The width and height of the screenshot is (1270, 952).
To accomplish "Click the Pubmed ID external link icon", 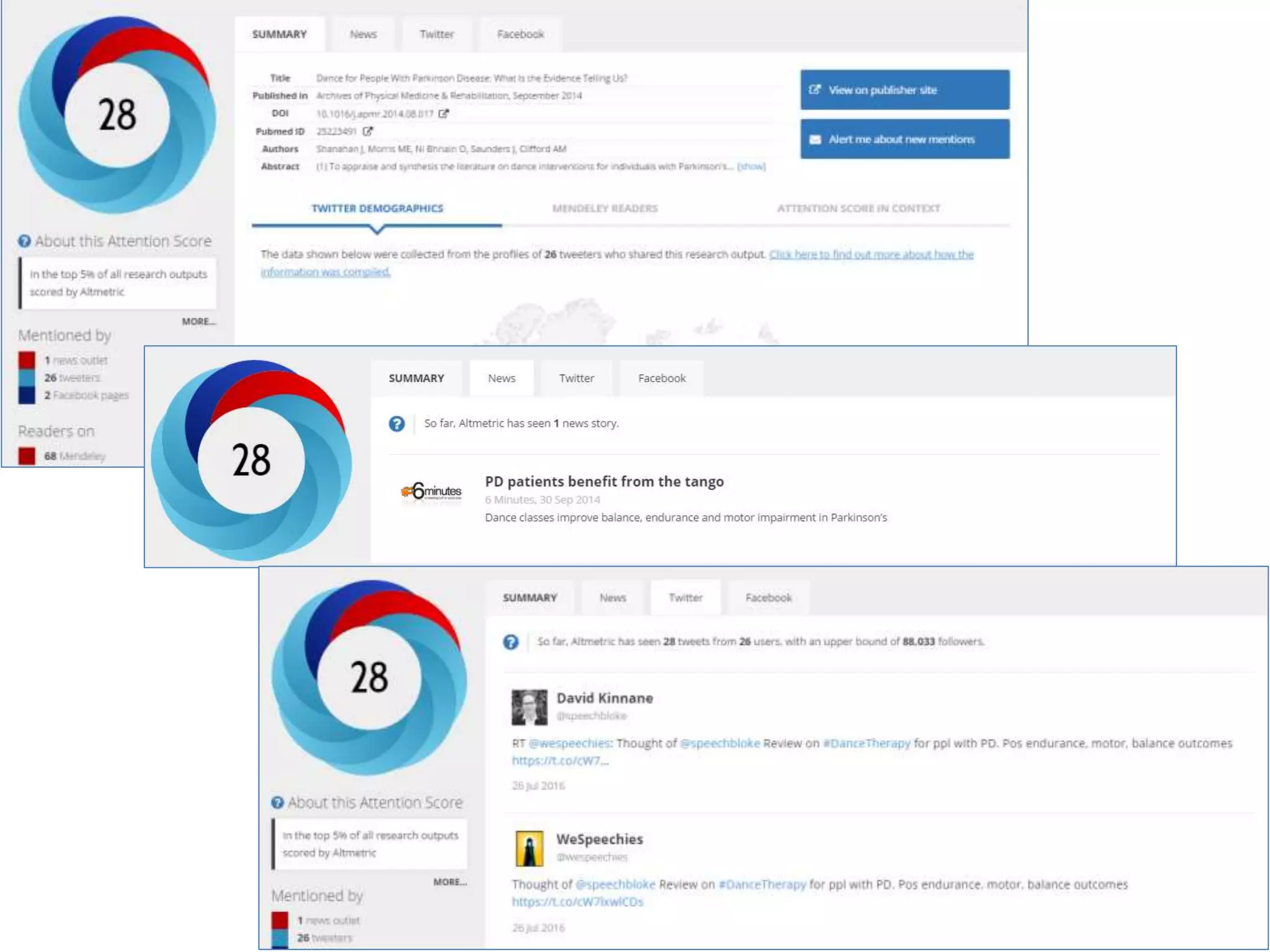I will pyautogui.click(x=368, y=131).
